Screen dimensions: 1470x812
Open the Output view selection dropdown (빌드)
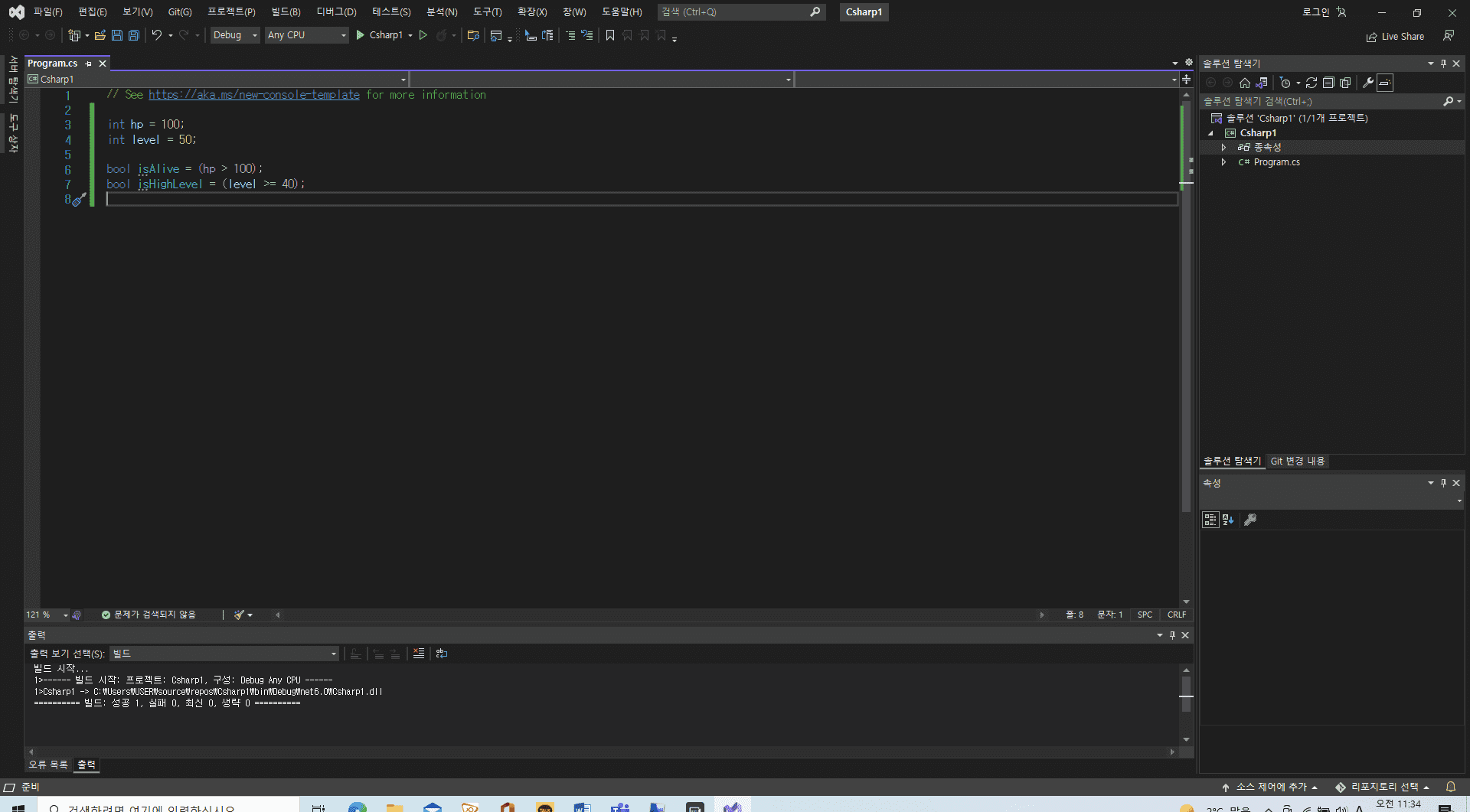(224, 654)
